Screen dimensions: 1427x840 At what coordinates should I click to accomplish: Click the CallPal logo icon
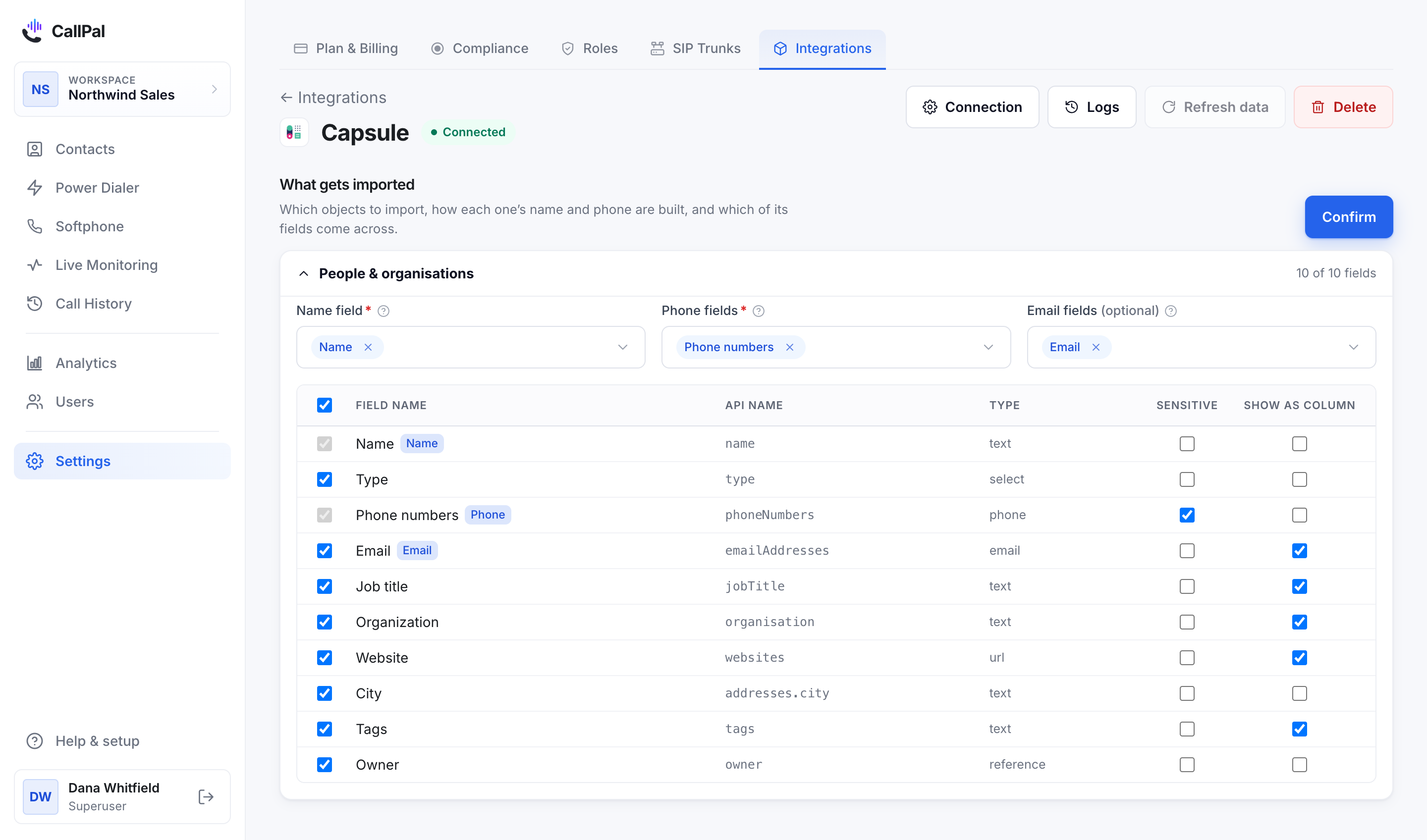[x=32, y=31]
